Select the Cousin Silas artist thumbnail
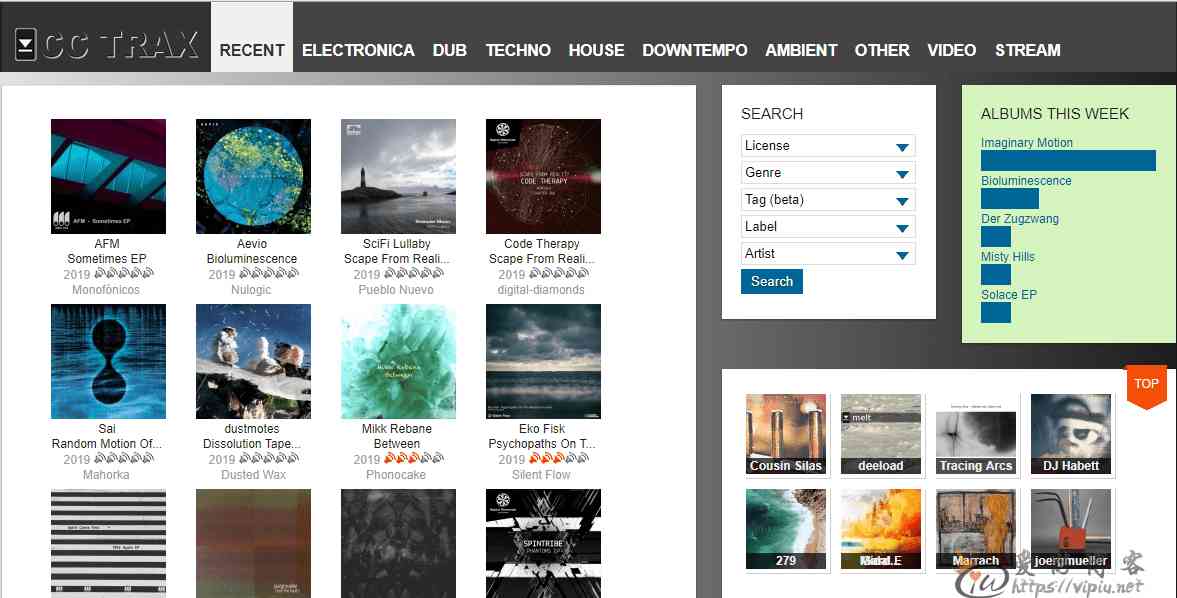Image resolution: width=1177 pixels, height=598 pixels. (786, 434)
